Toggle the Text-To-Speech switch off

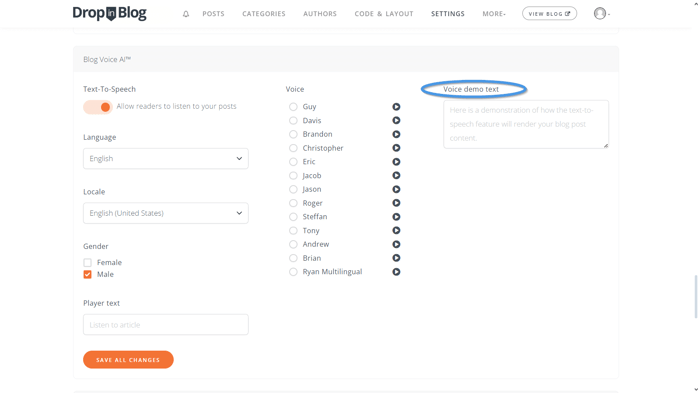[98, 107]
